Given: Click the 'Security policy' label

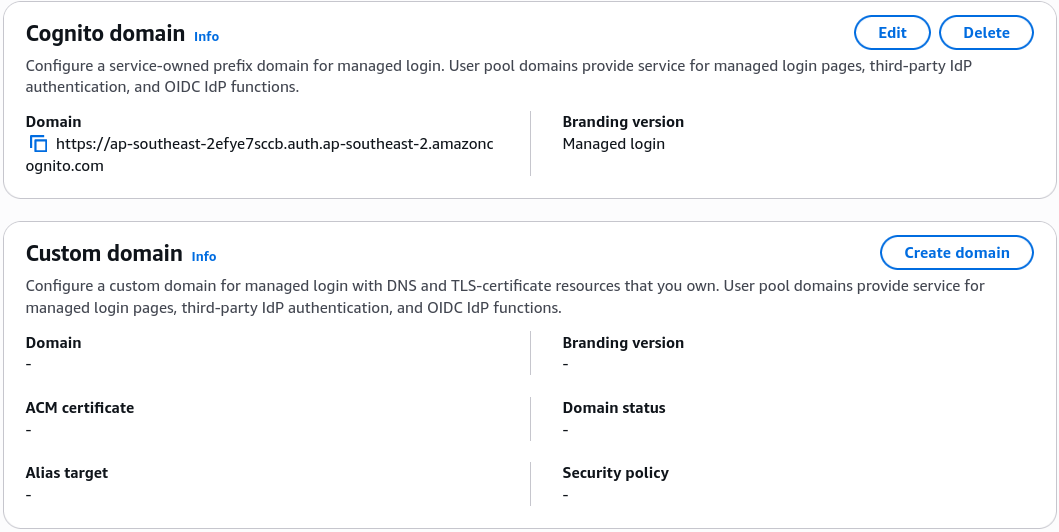Looking at the screenshot, I should point(615,473).
